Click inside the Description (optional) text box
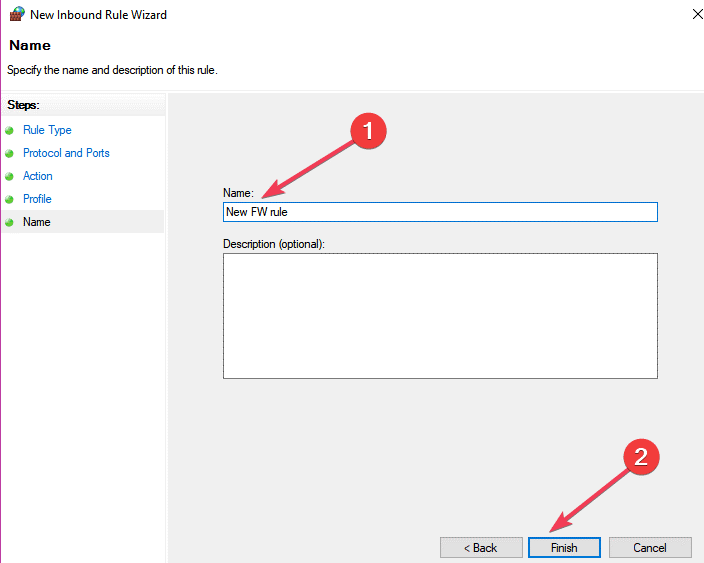The image size is (704, 563). click(x=440, y=316)
